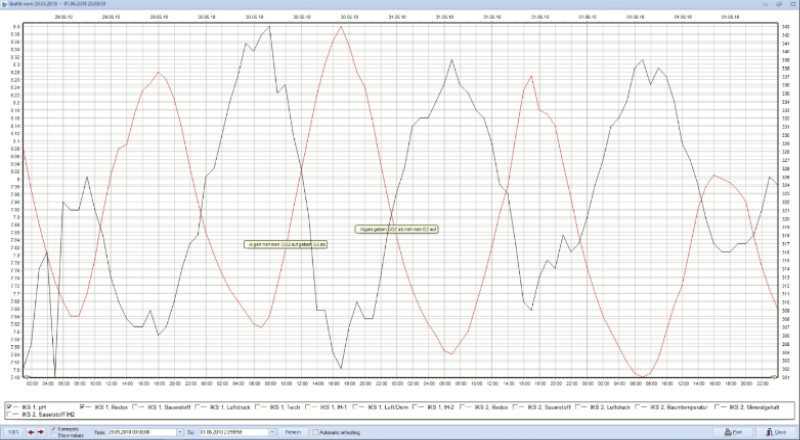Click the right arrow navigation icon

(x=39, y=432)
